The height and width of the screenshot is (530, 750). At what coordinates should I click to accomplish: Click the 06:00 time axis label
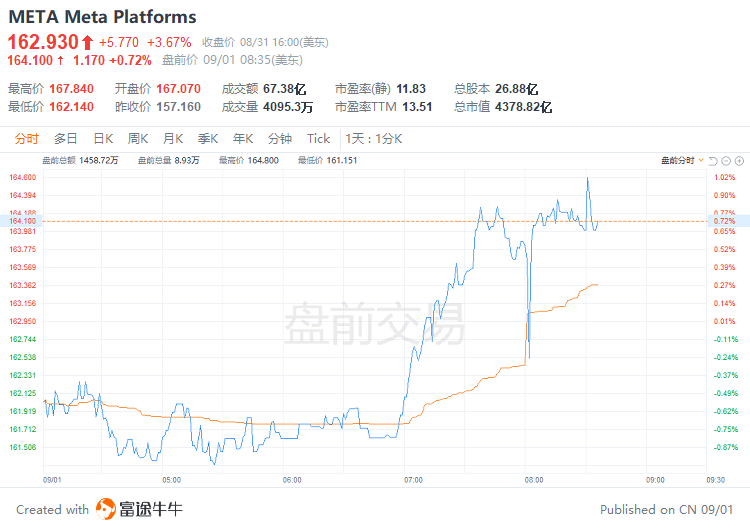point(292,480)
